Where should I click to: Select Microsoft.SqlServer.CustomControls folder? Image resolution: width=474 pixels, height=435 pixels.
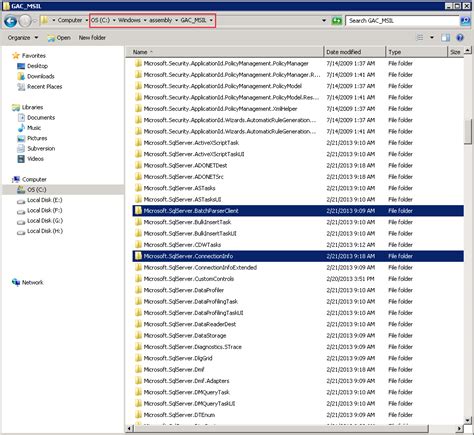click(x=298, y=279)
